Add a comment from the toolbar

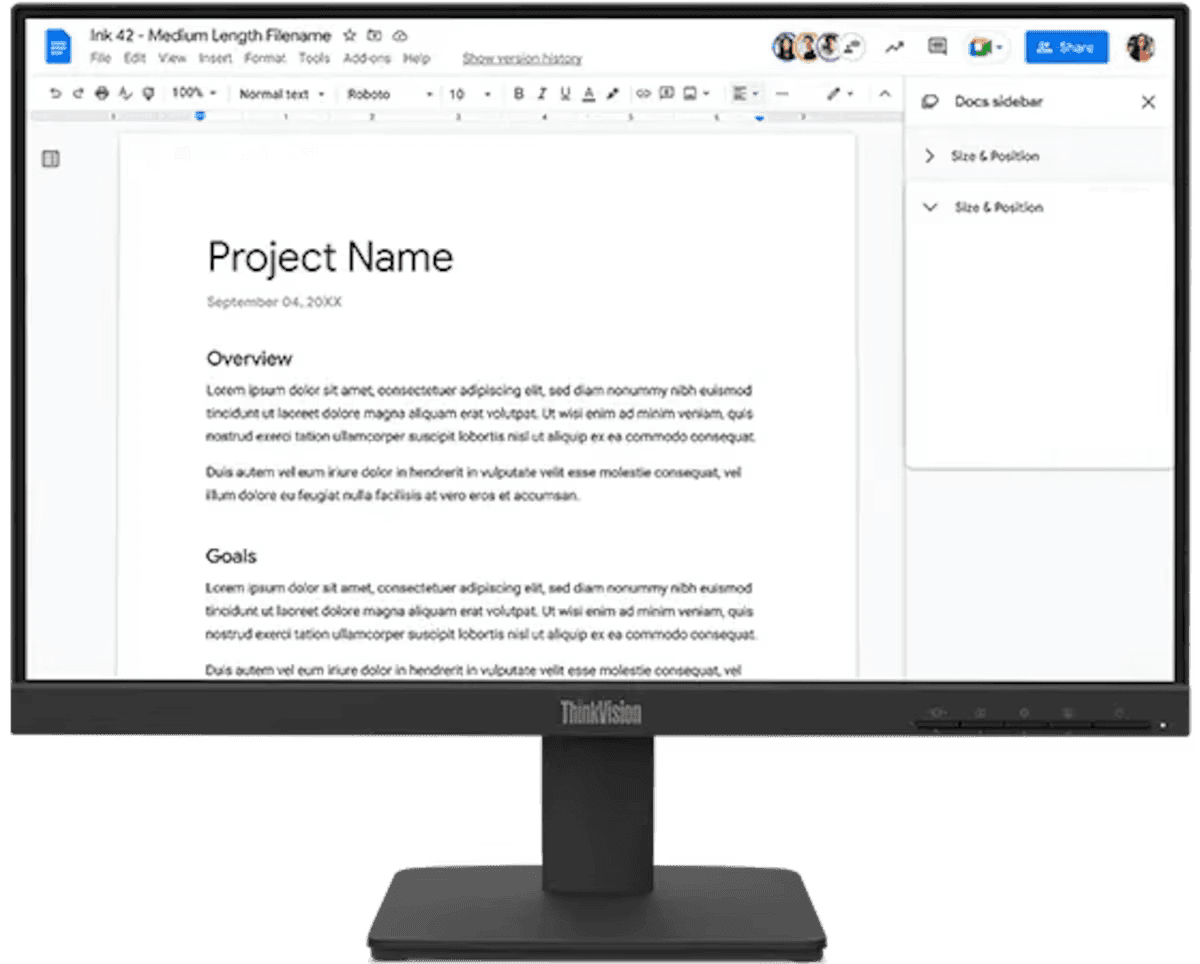pyautogui.click(x=666, y=93)
